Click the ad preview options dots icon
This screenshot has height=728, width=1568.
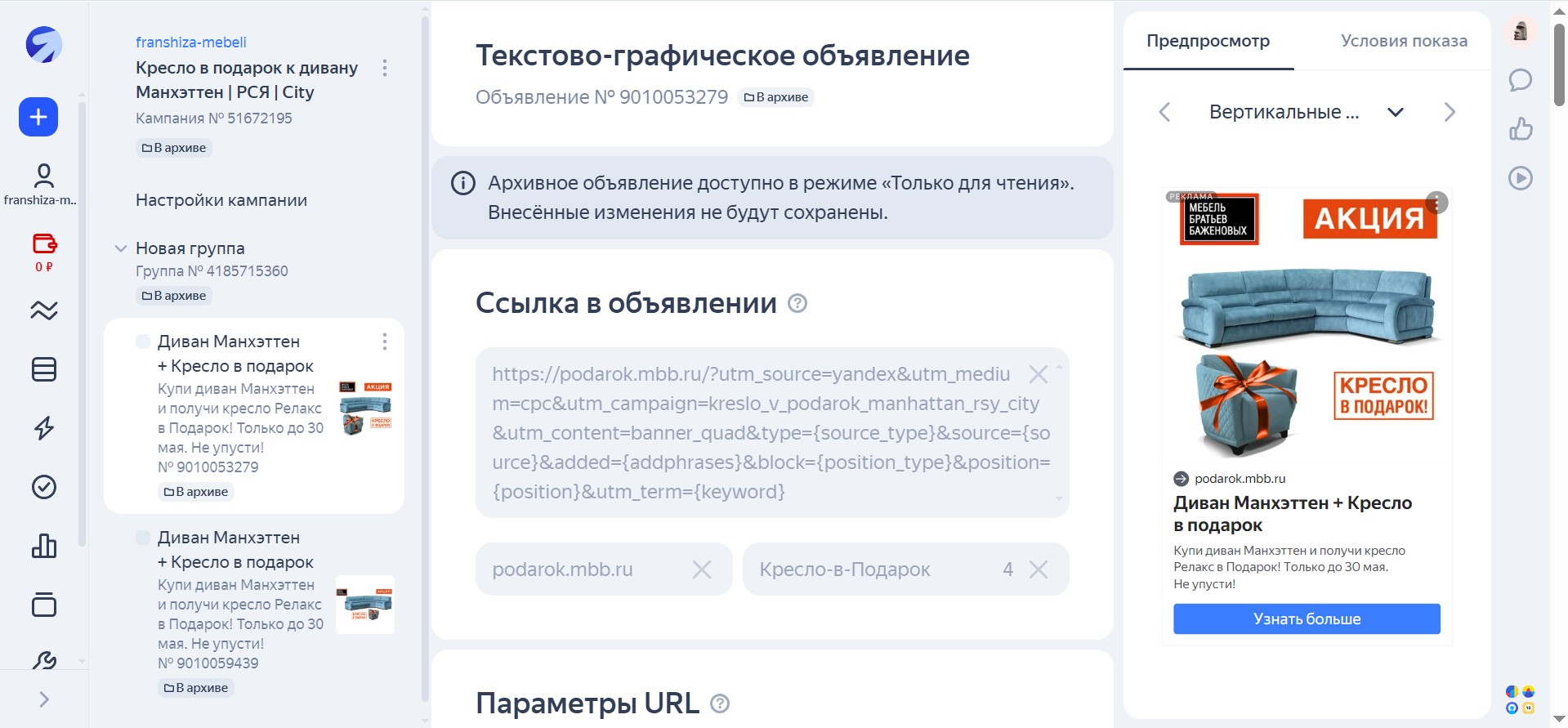(x=1436, y=202)
